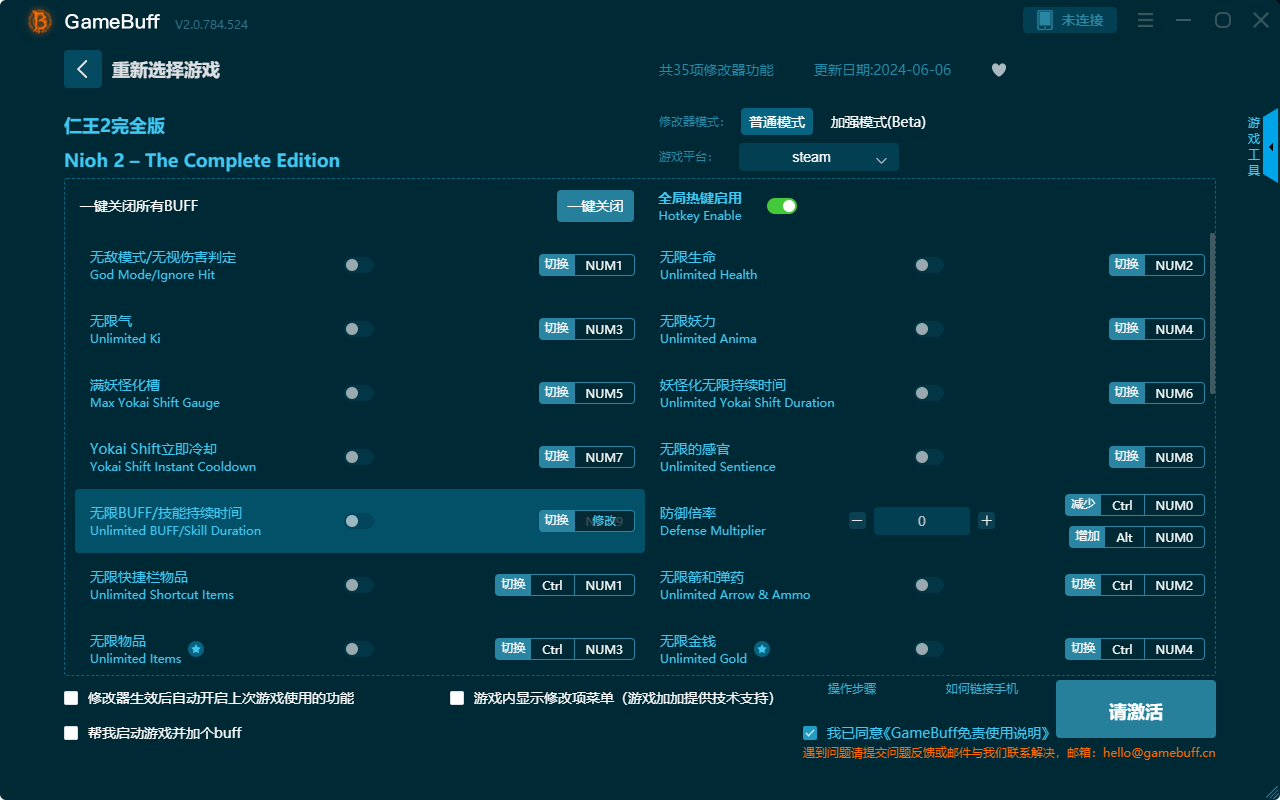Expand the game tools side panel

coord(1270,146)
